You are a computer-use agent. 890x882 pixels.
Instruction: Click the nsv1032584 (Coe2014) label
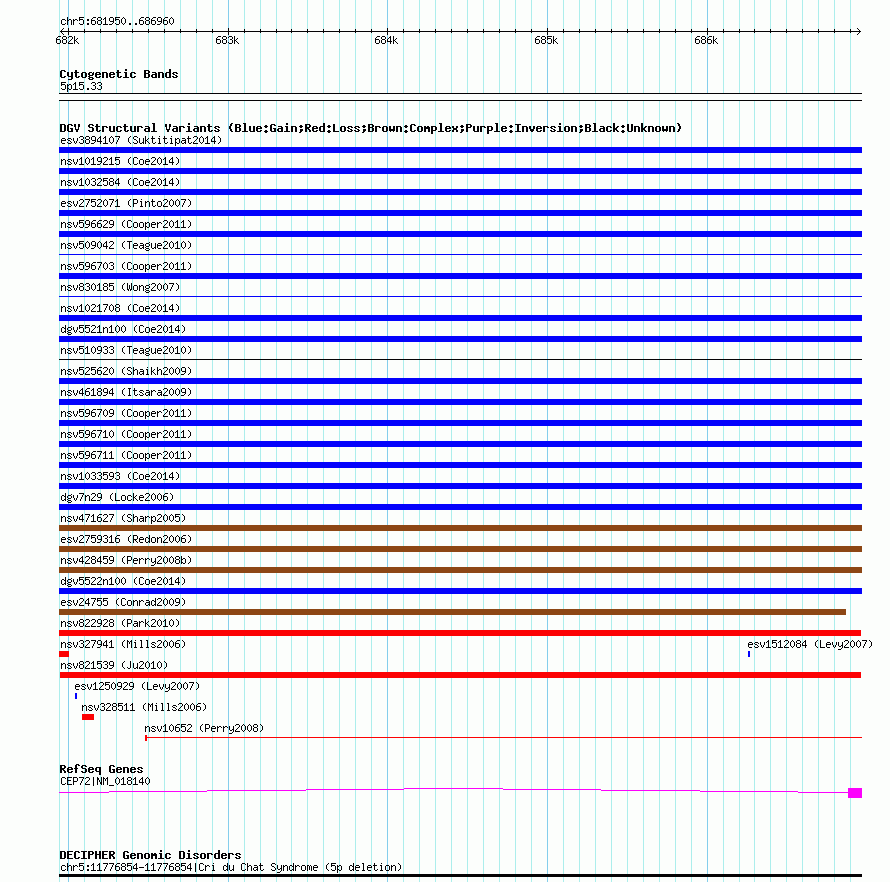120,182
